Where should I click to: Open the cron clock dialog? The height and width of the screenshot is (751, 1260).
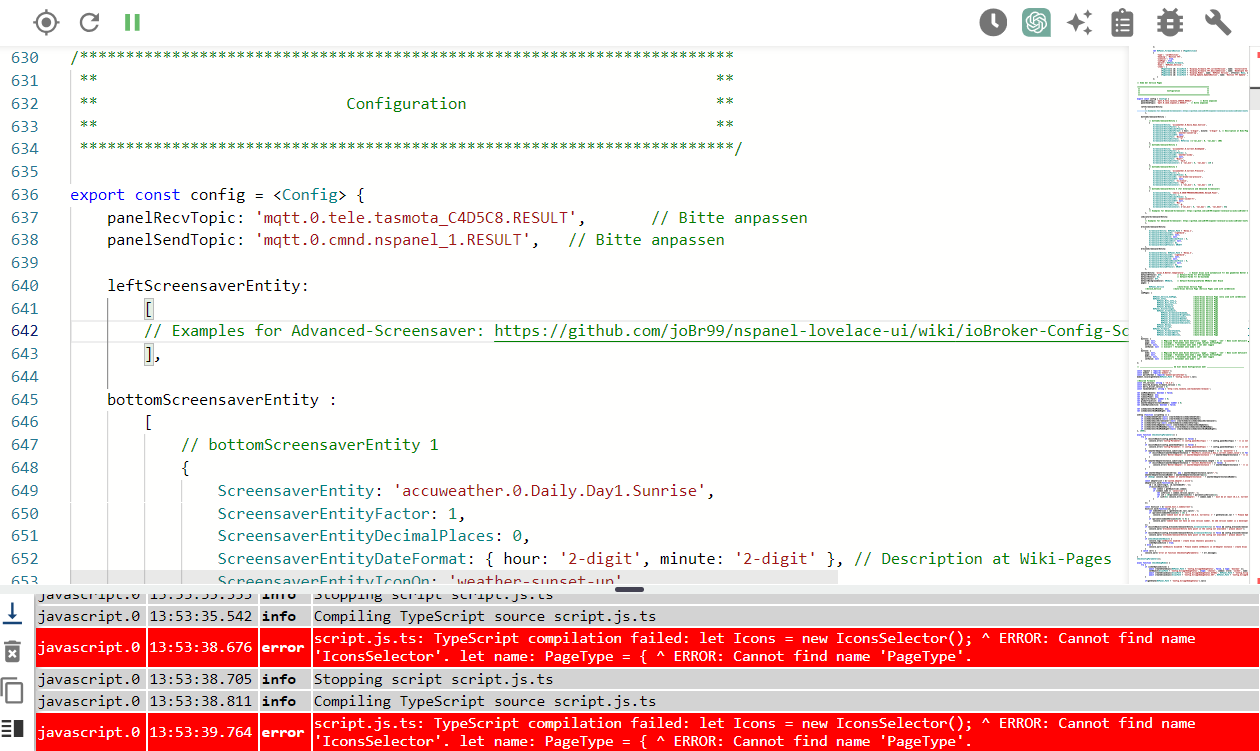[x=993, y=22]
